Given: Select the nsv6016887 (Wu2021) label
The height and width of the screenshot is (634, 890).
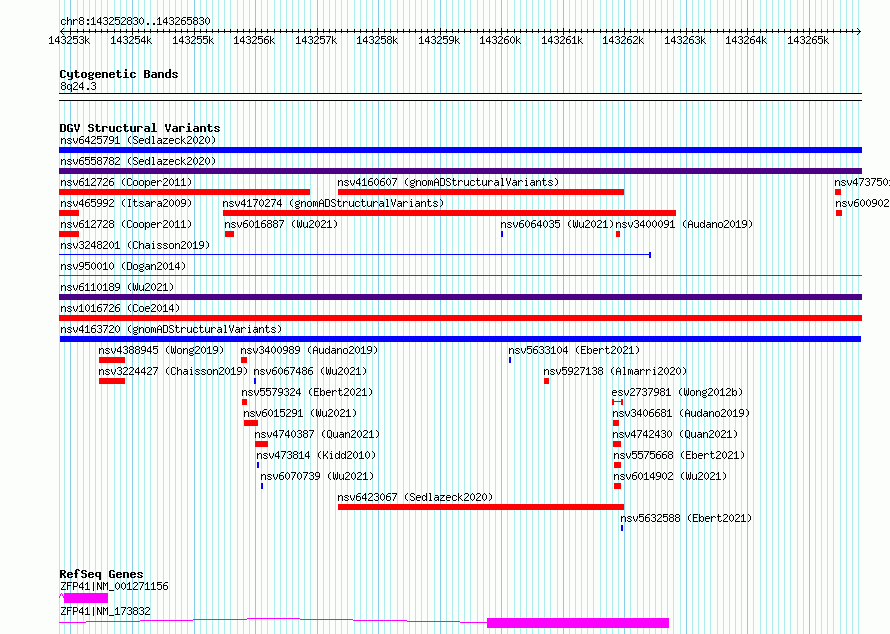Looking at the screenshot, I should [x=281, y=224].
